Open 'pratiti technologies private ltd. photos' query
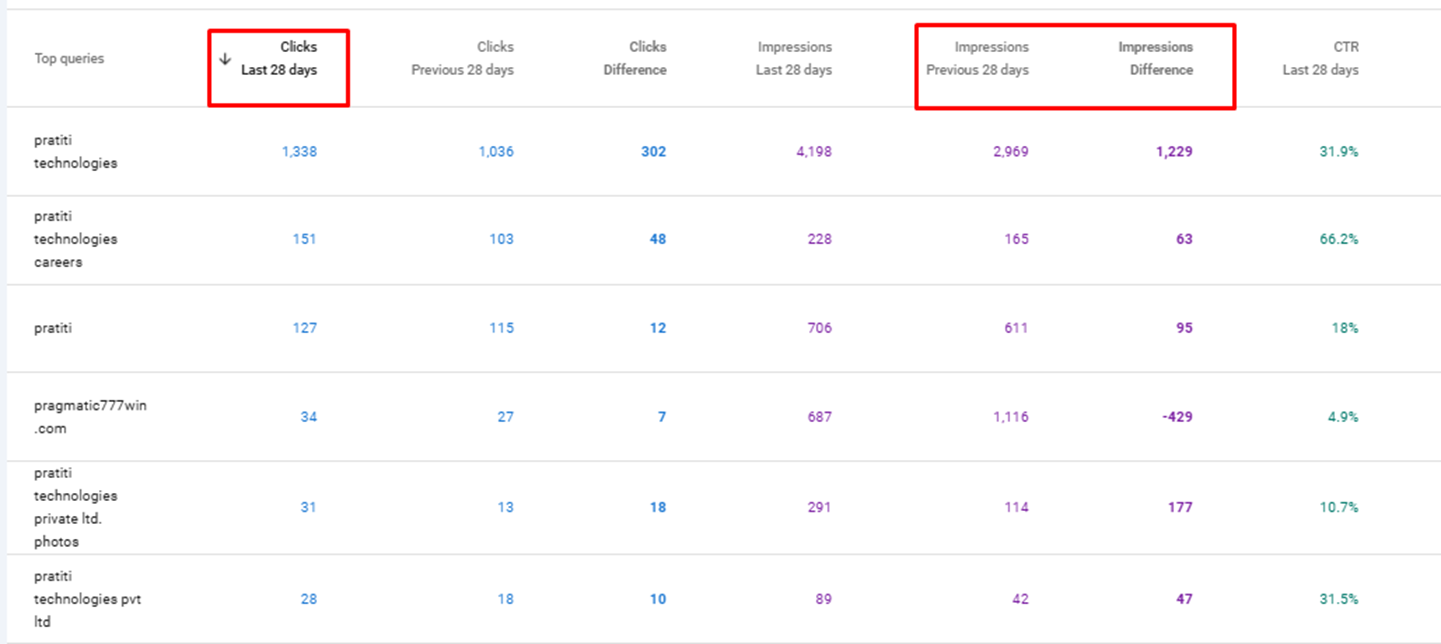Screen dimensions: 1441x644 click(75, 507)
